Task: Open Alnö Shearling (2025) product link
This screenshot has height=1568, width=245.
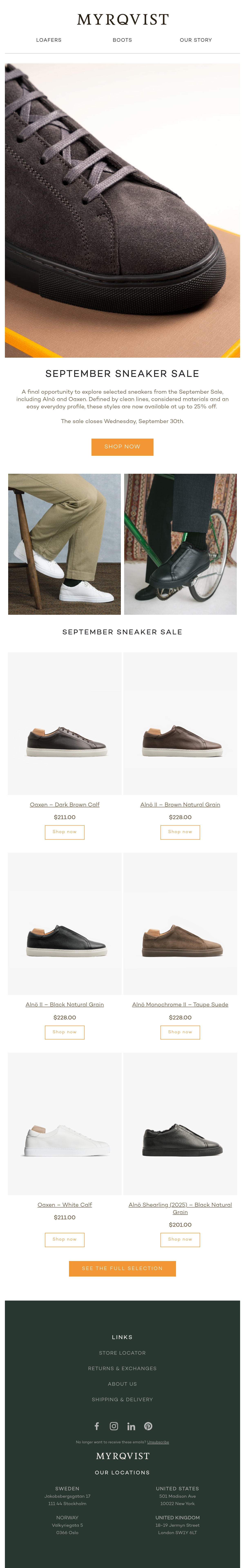Action: click(180, 1208)
